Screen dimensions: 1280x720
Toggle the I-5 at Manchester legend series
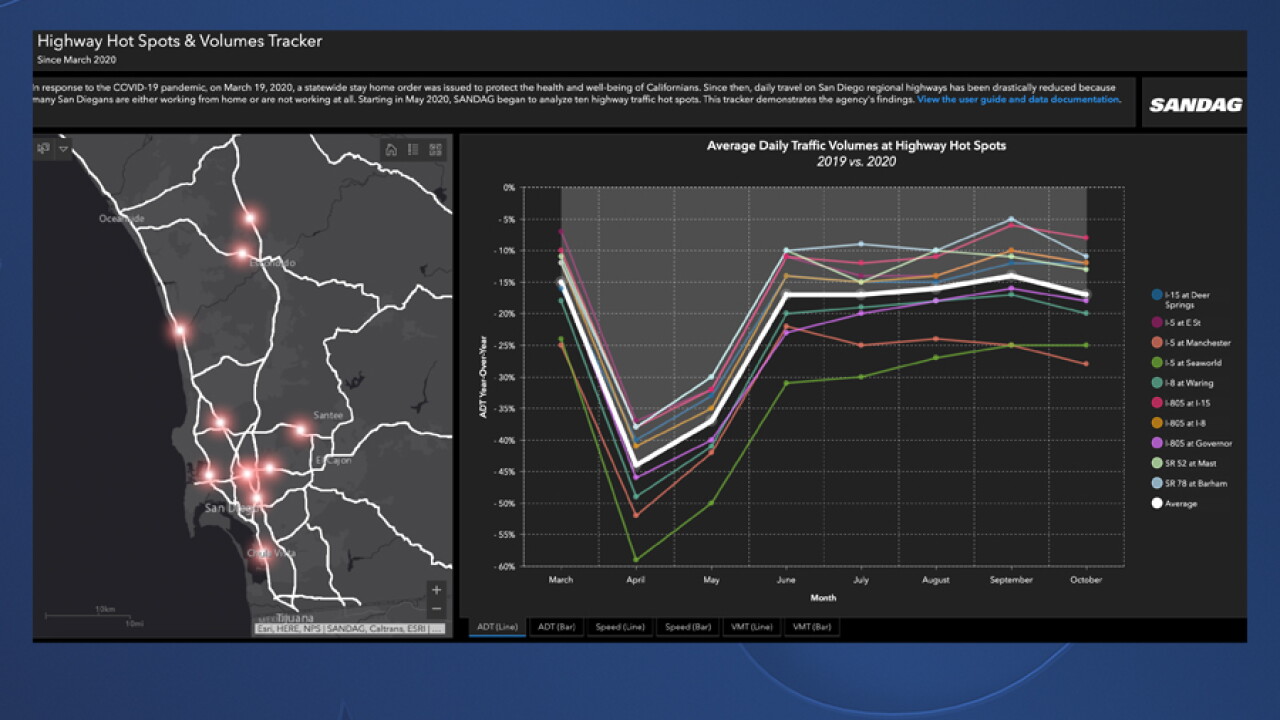(x=1191, y=343)
